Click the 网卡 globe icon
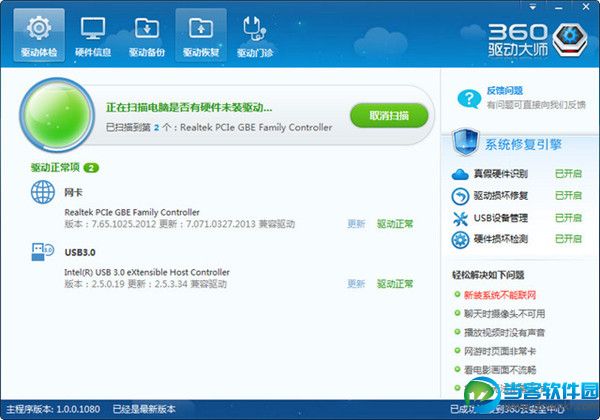600x420 pixels. 42,192
